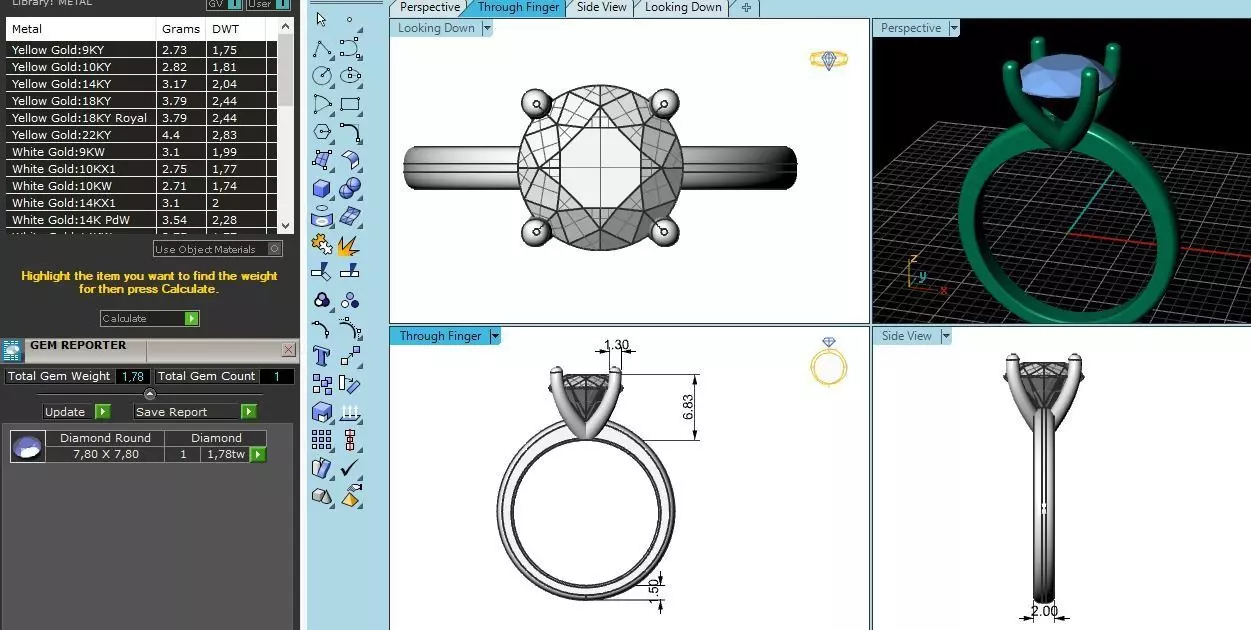Switch to the Perspective viewport tab

click(430, 7)
